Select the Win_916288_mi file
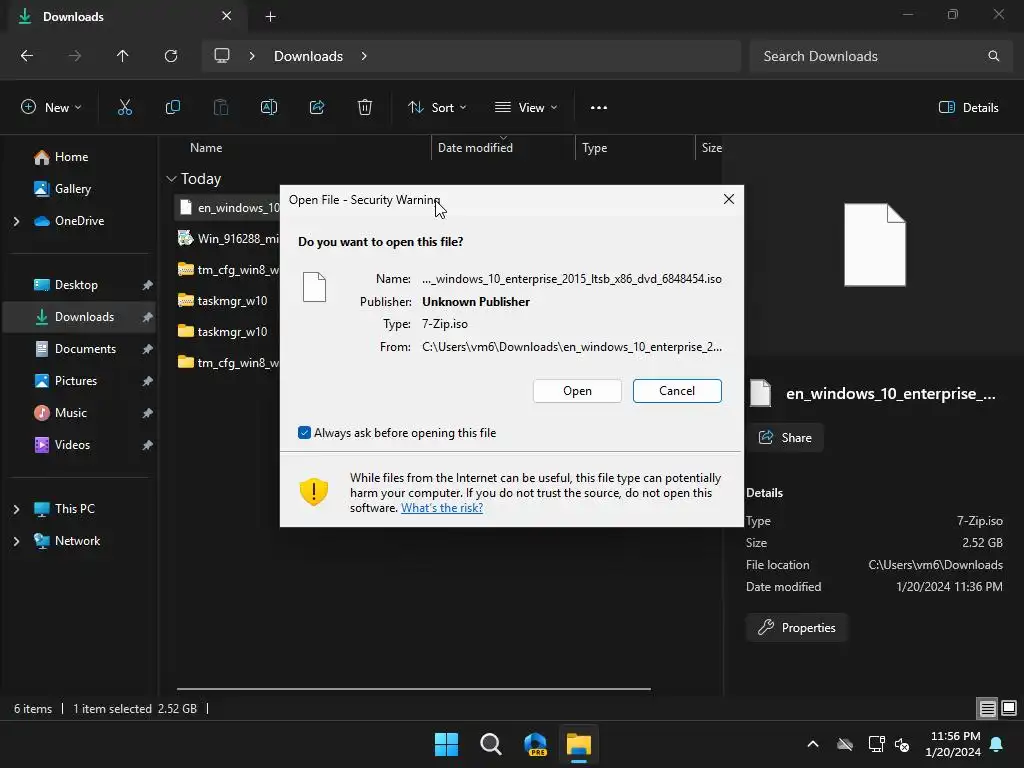1024x768 pixels. pos(228,238)
